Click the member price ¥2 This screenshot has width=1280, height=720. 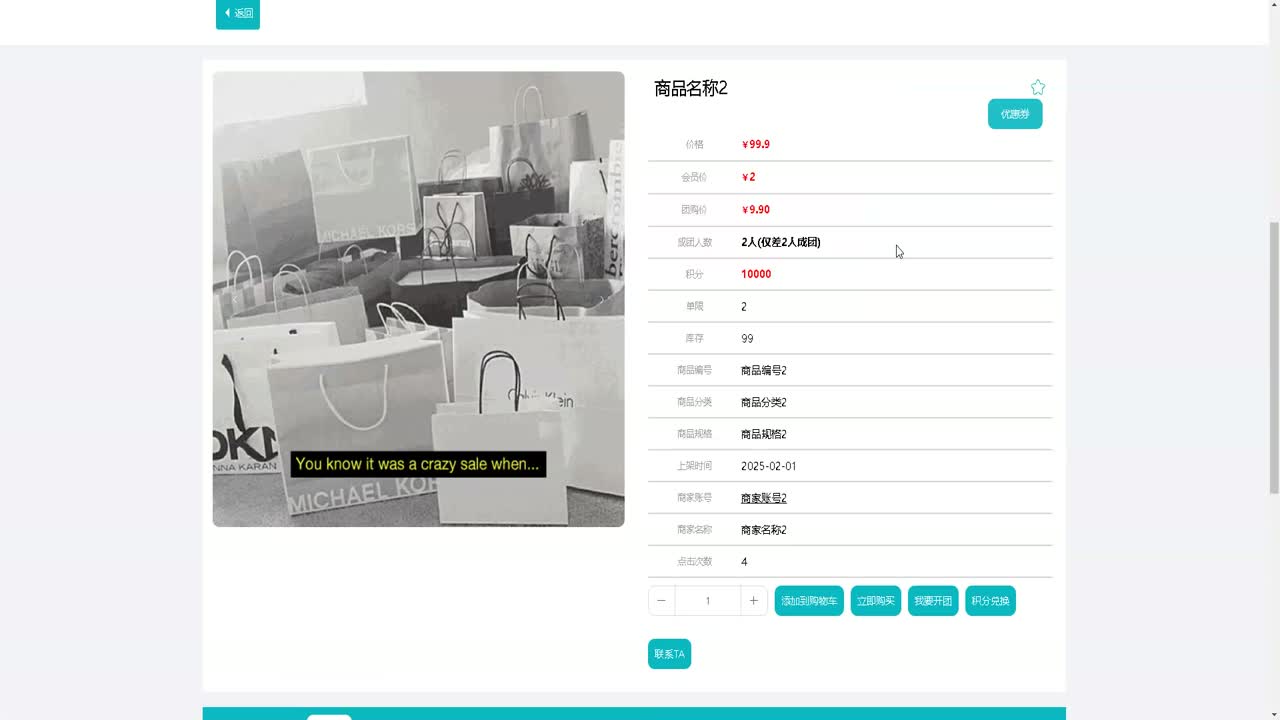tap(748, 177)
